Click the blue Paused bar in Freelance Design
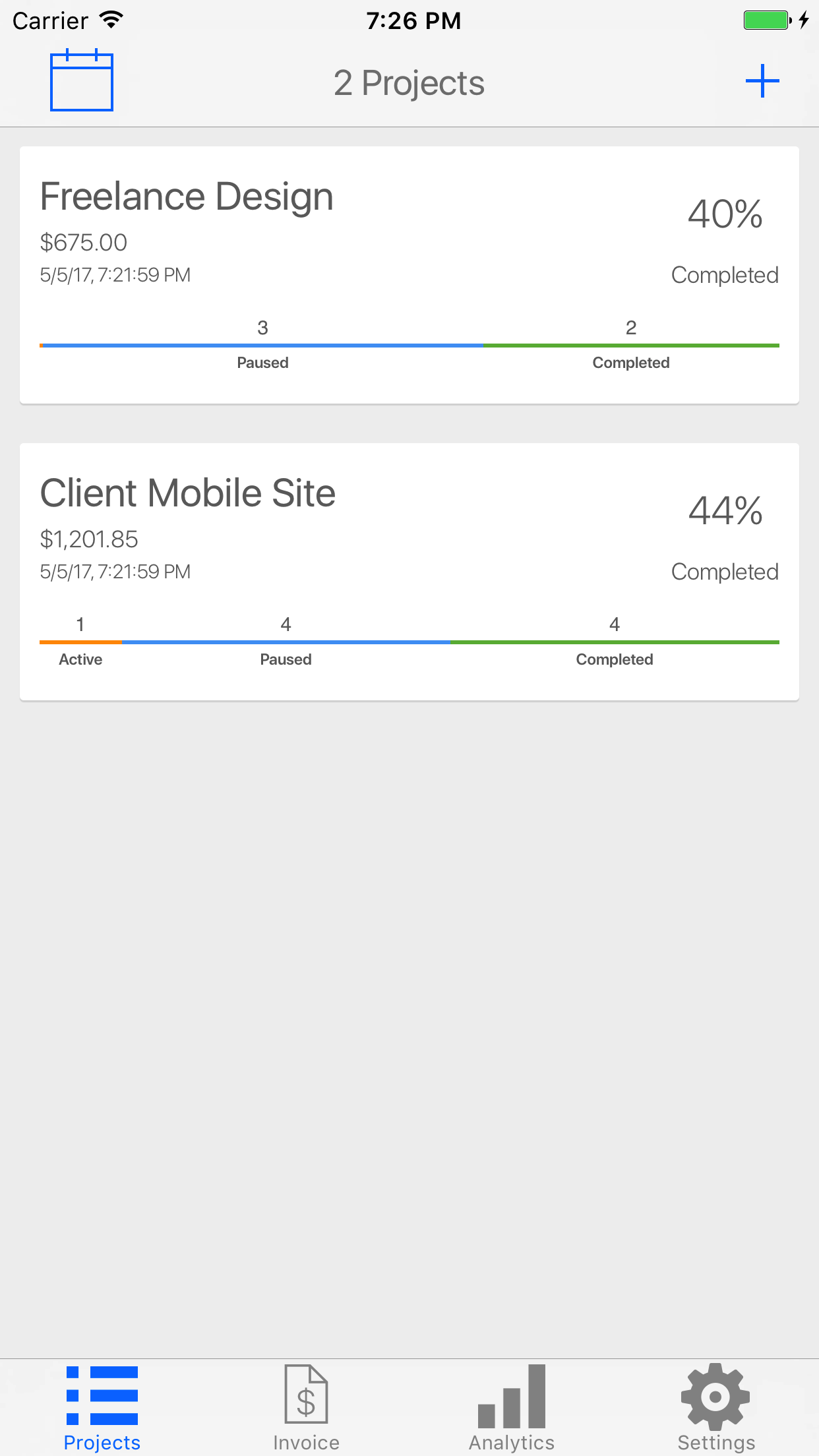819x1456 pixels. (x=263, y=345)
